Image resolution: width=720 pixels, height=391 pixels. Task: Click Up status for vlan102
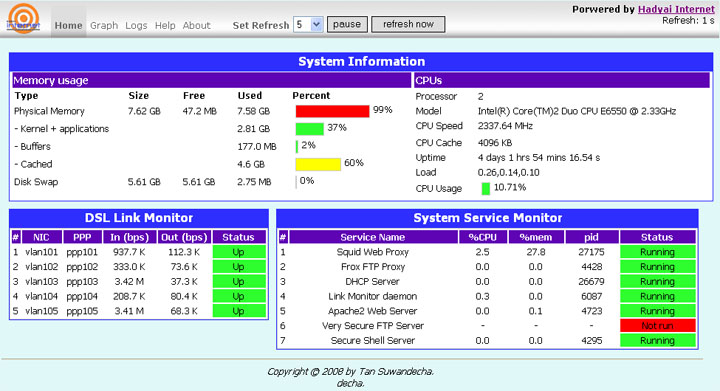(x=239, y=267)
